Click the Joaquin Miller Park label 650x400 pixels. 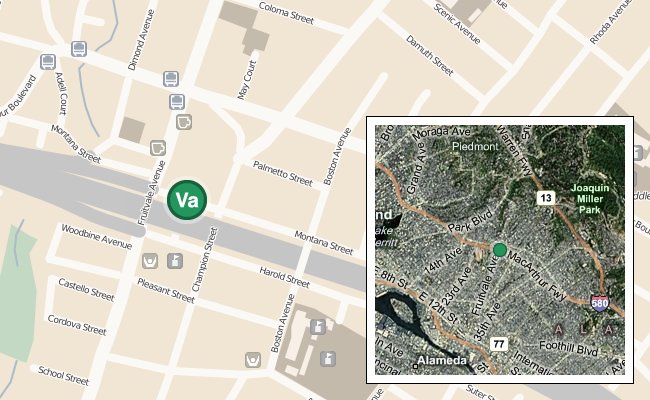point(590,199)
